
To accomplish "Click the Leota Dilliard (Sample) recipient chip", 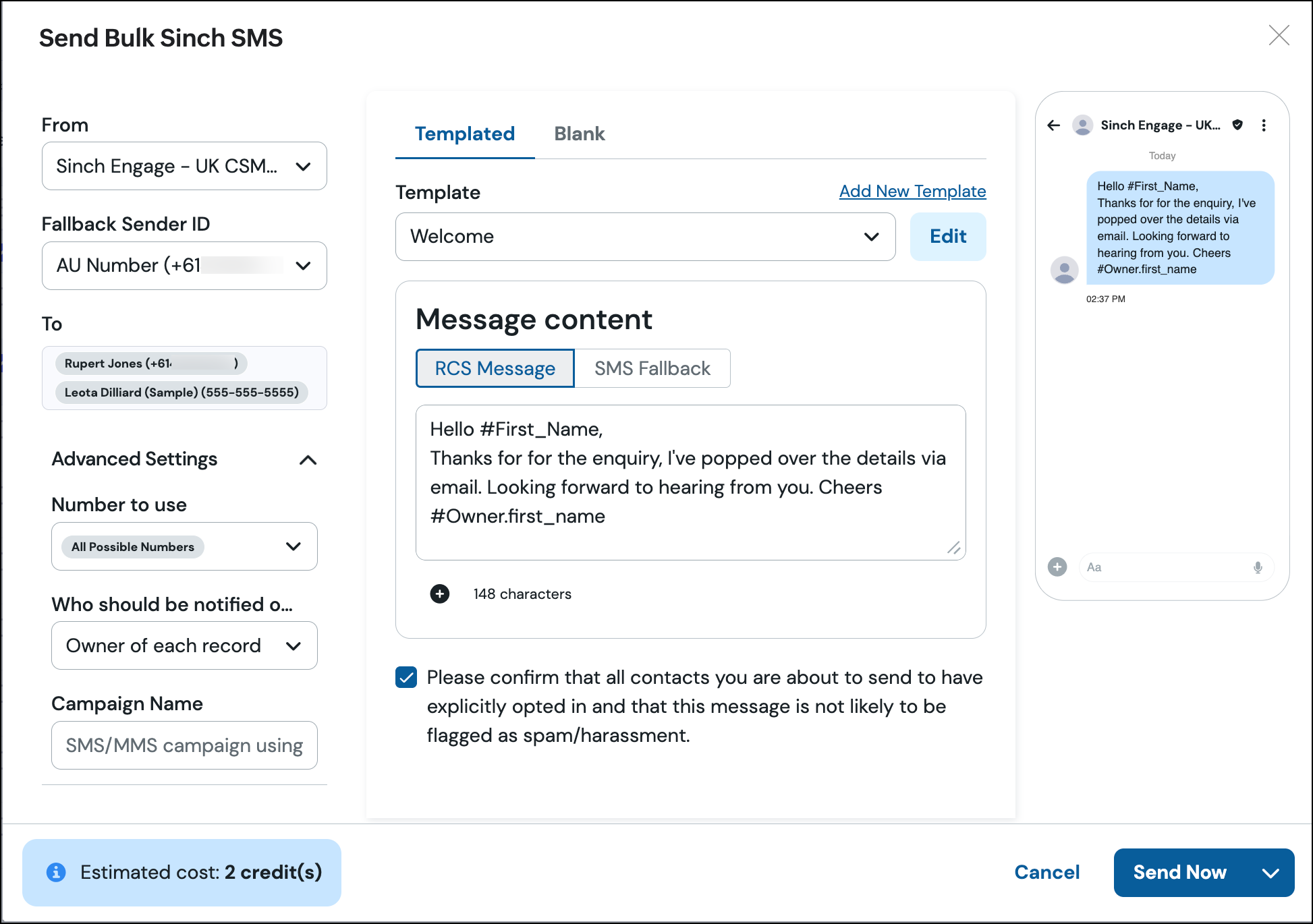I will pyautogui.click(x=181, y=393).
